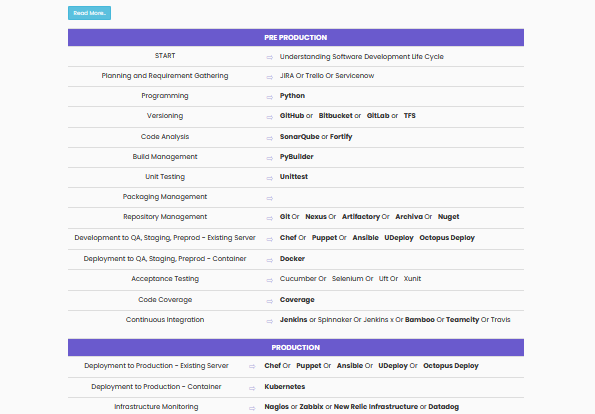595x414 pixels.
Task: Open Puppet link in Deployment to Production row
Action: point(309,365)
